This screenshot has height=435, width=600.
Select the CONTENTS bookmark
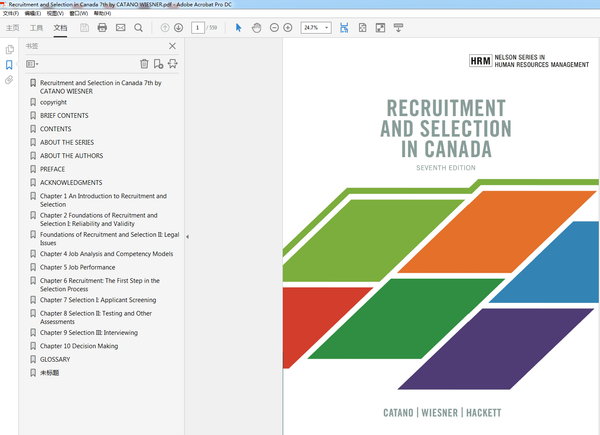coord(55,129)
